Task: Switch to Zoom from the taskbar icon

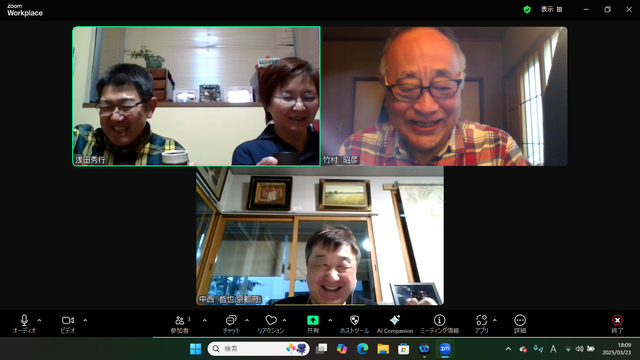Action: pyautogui.click(x=445, y=349)
